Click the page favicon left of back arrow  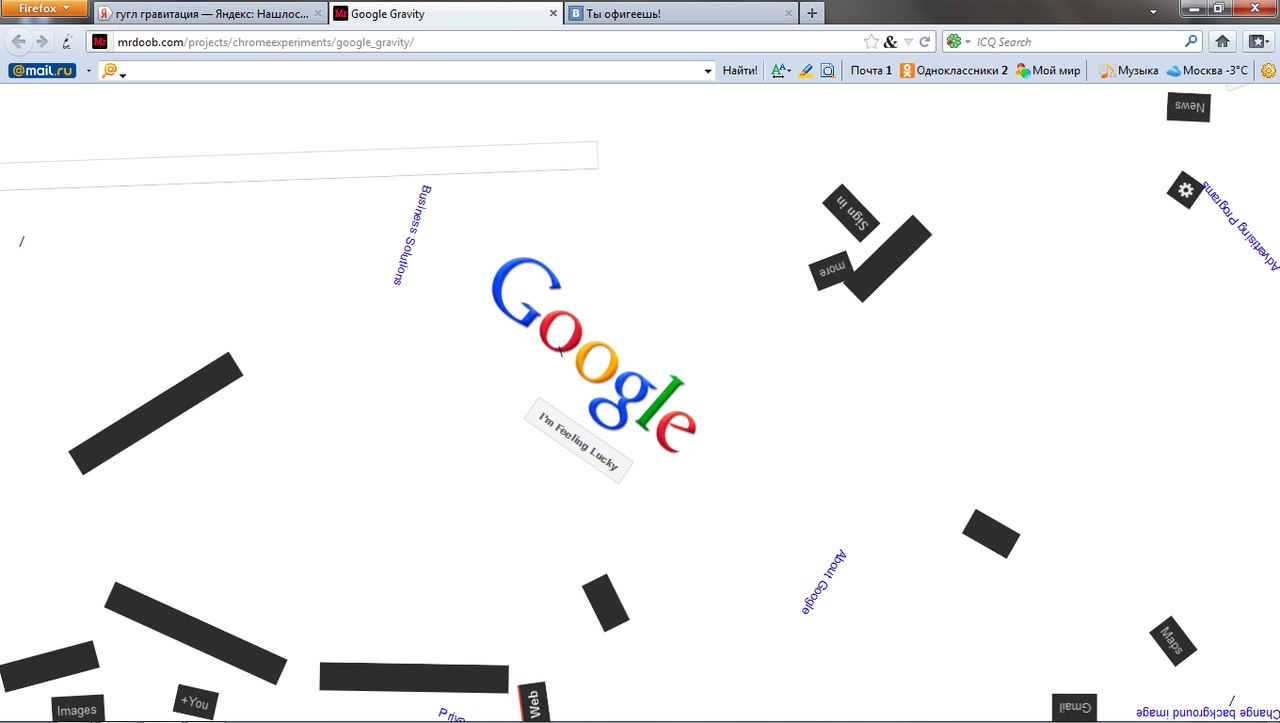pos(67,43)
